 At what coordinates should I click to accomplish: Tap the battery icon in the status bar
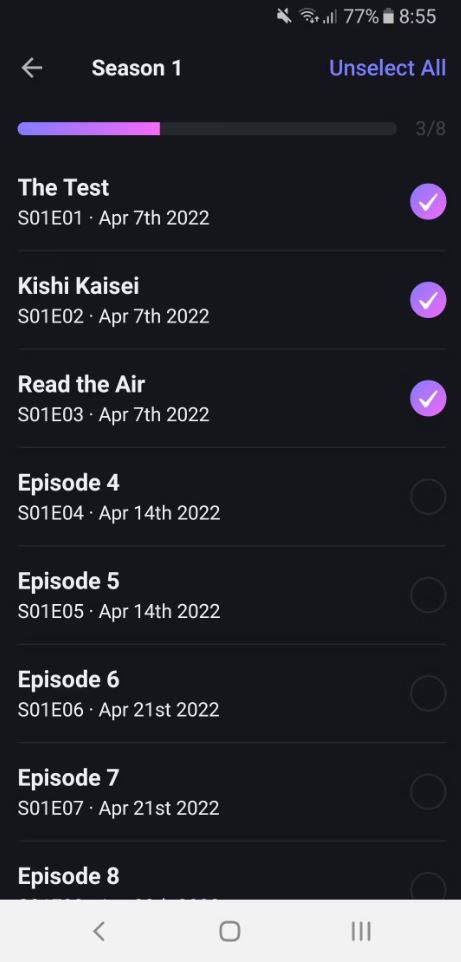[x=387, y=17]
